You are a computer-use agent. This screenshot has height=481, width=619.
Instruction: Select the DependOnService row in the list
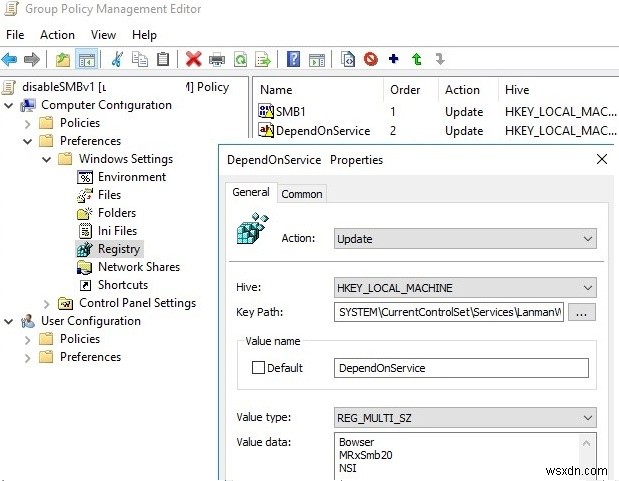437,131
